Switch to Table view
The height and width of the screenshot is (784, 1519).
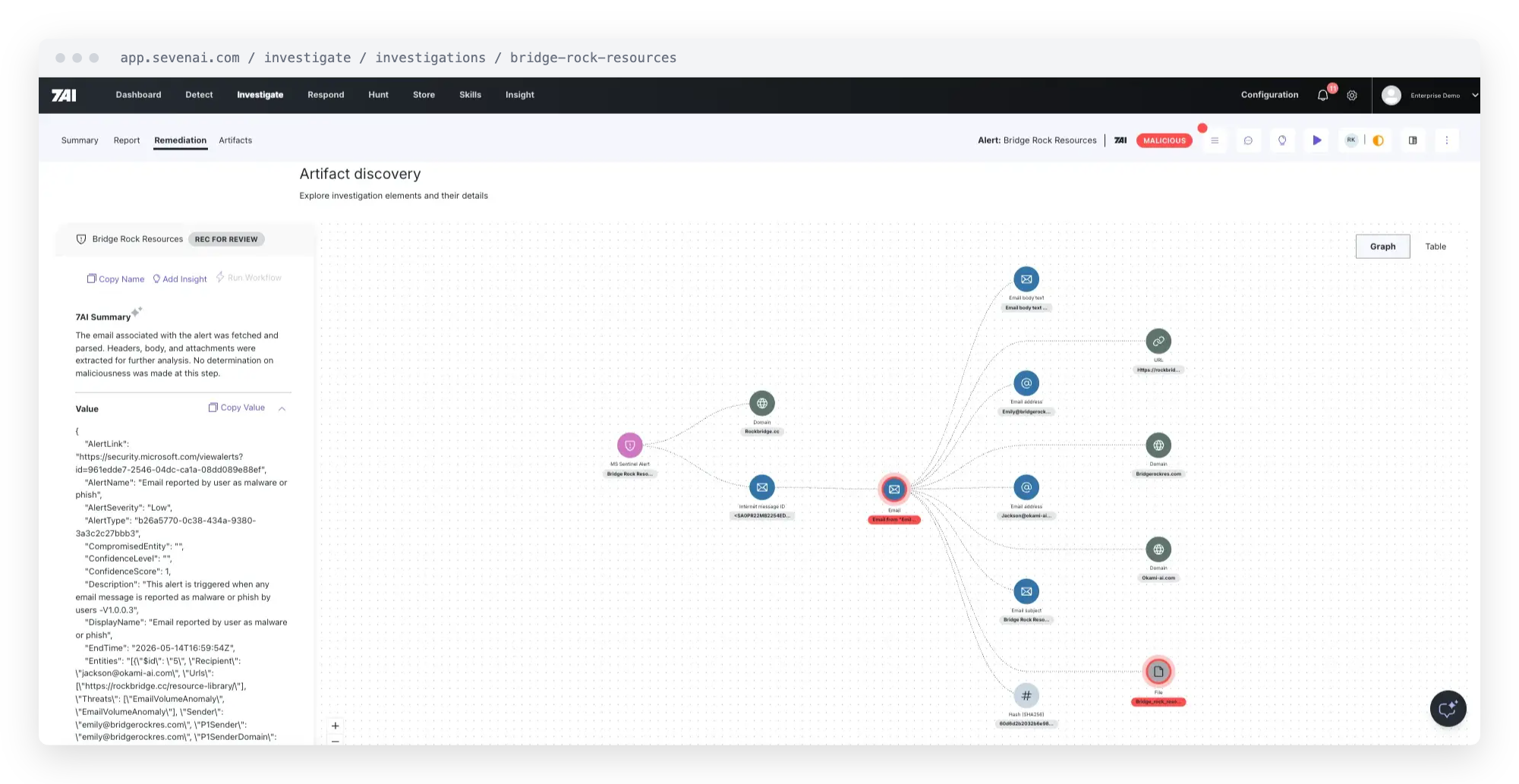[1435, 247]
